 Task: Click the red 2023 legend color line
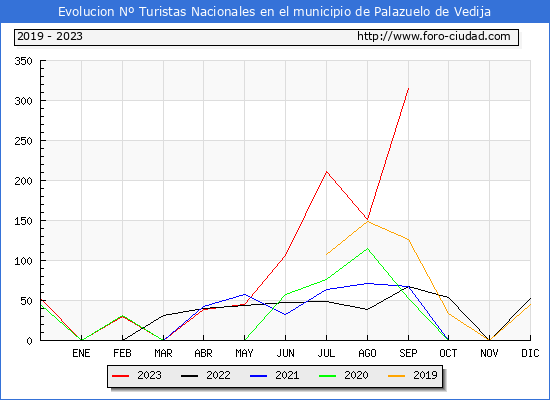(121, 376)
